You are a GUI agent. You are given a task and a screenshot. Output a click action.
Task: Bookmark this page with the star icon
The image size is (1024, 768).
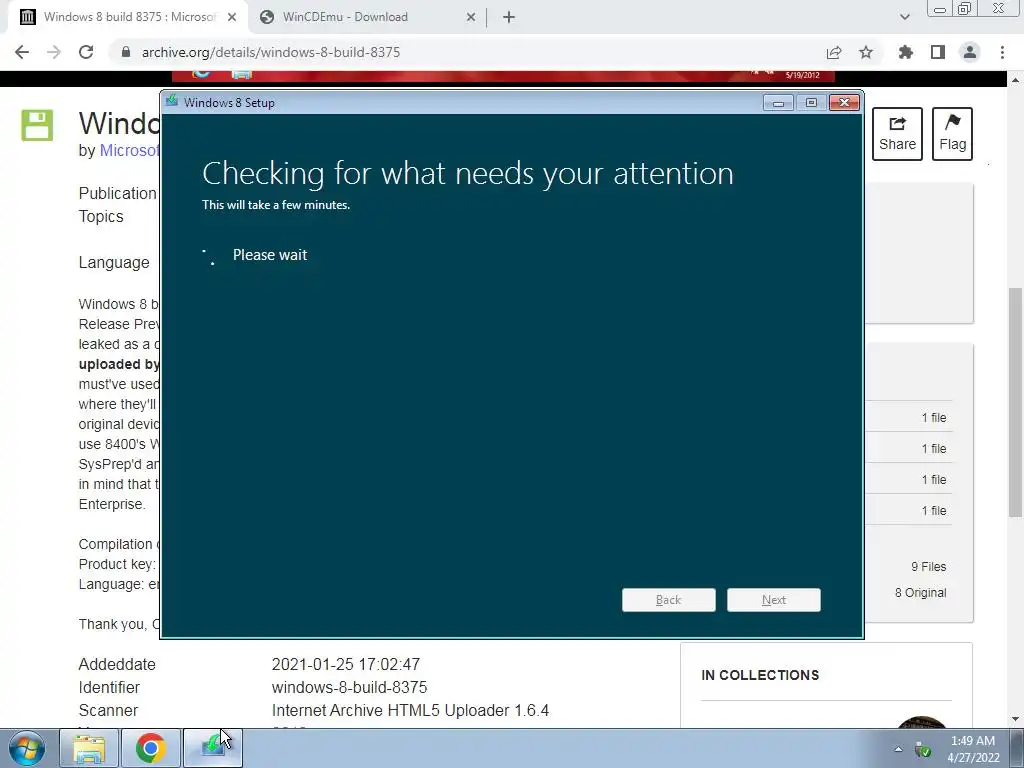[866, 52]
